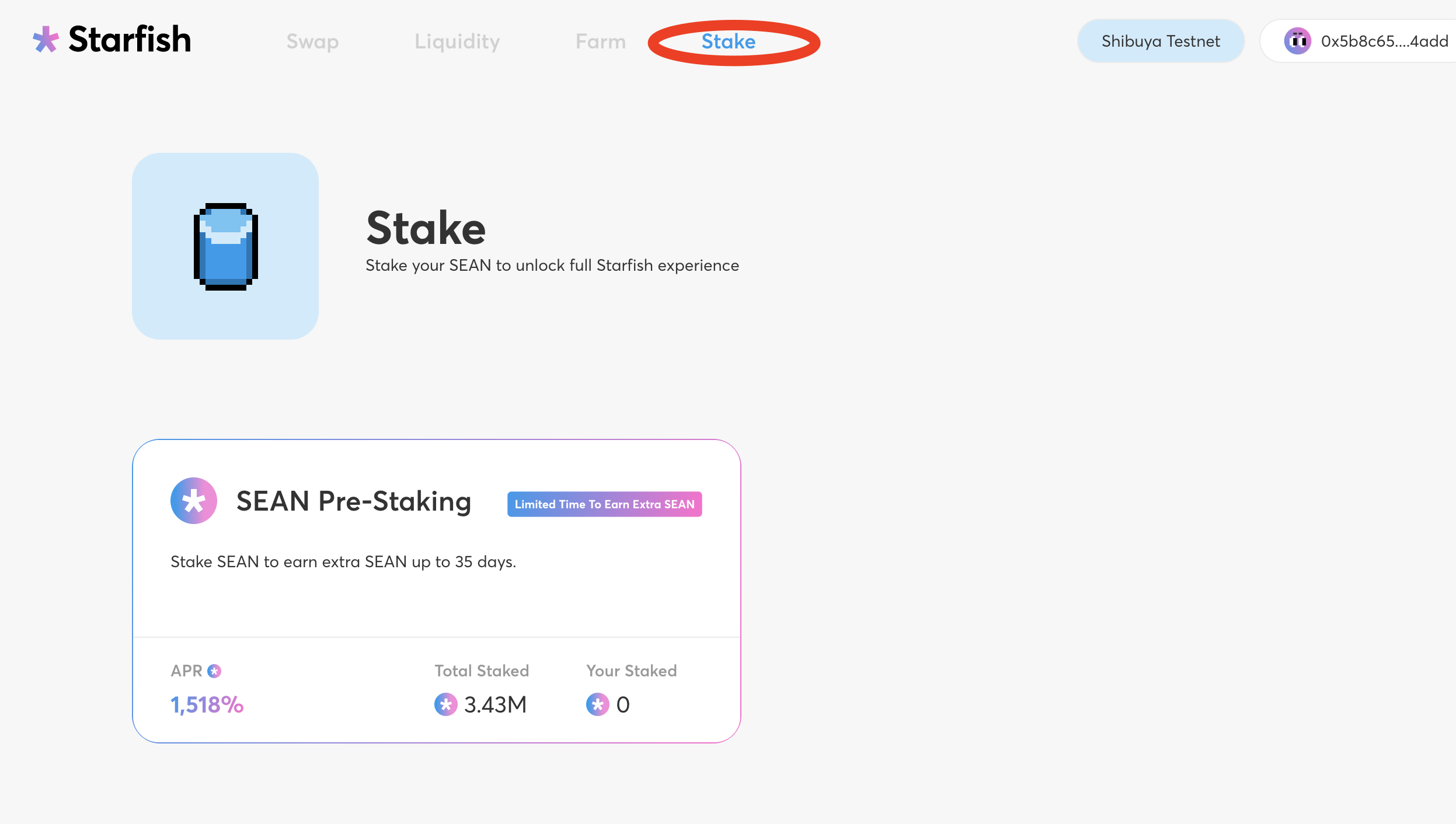Click the wallet avatar icon
This screenshot has height=824, width=1456.
click(1297, 41)
